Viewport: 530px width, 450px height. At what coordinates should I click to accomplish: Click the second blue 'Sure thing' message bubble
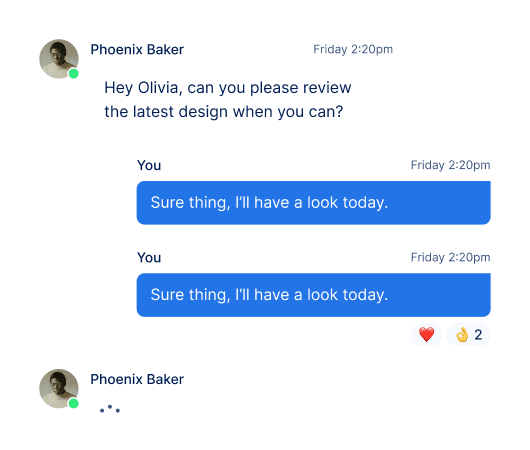point(313,295)
